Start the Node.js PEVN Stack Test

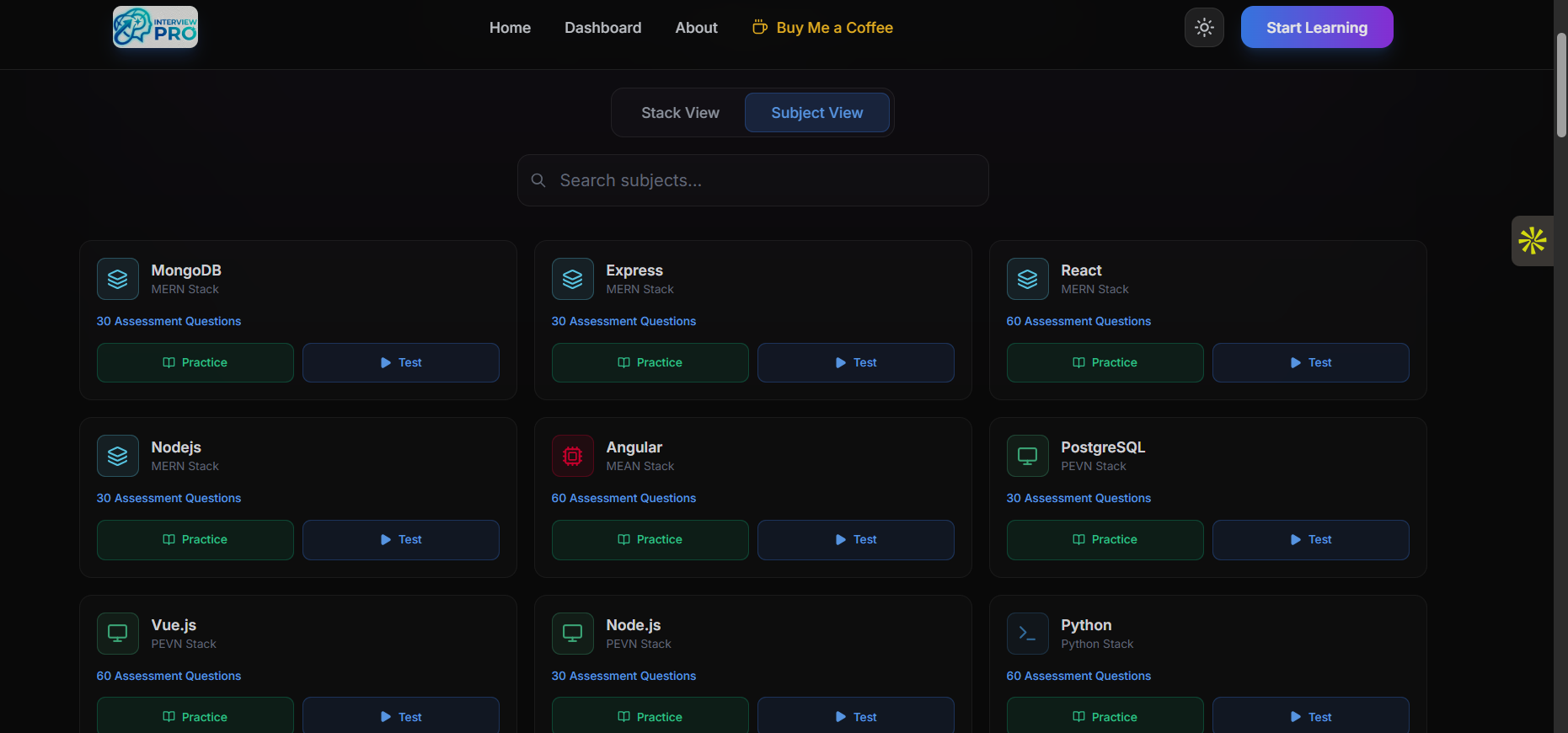coord(856,716)
